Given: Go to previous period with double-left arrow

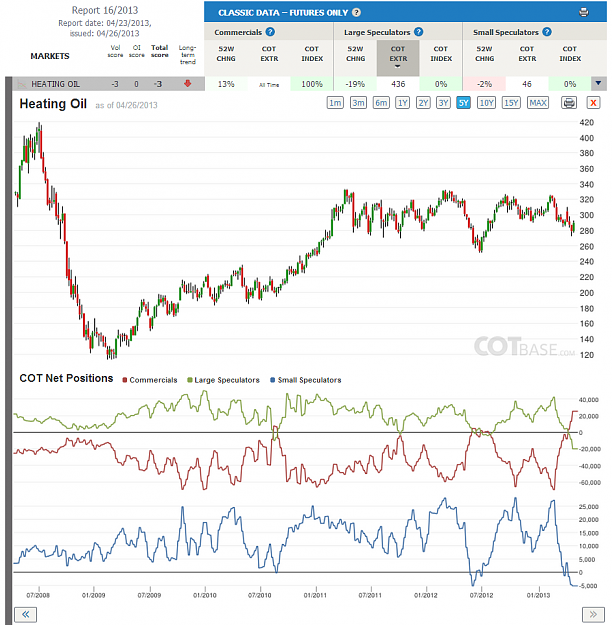Looking at the screenshot, I should (26, 614).
